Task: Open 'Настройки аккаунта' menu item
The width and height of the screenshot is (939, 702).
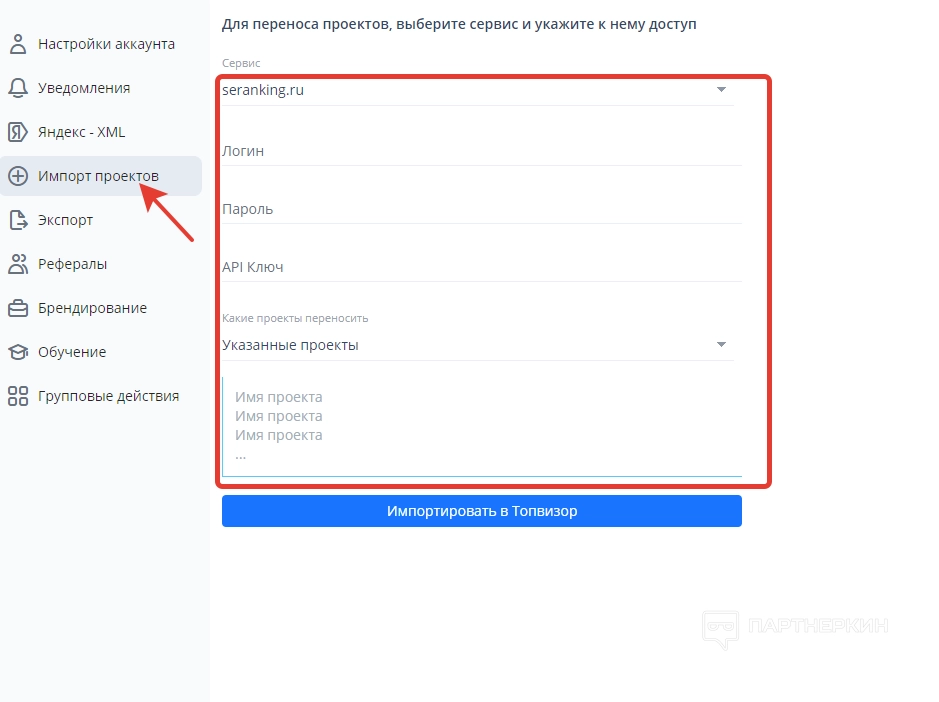Action: [106, 44]
